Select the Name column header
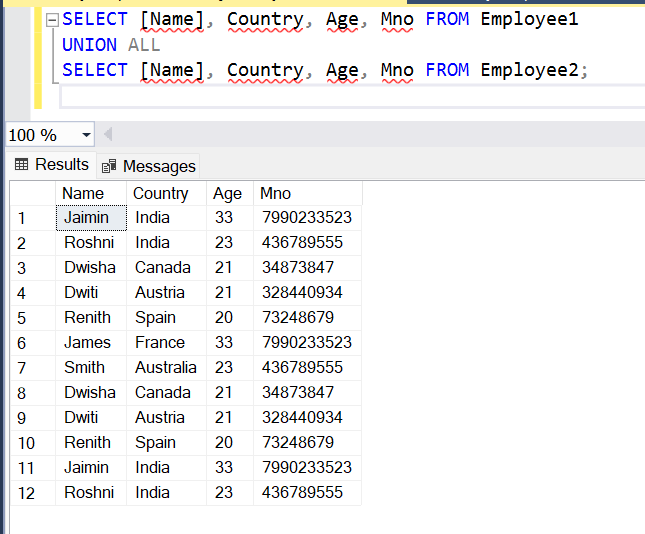Screen dimensions: 645x534 90,193
